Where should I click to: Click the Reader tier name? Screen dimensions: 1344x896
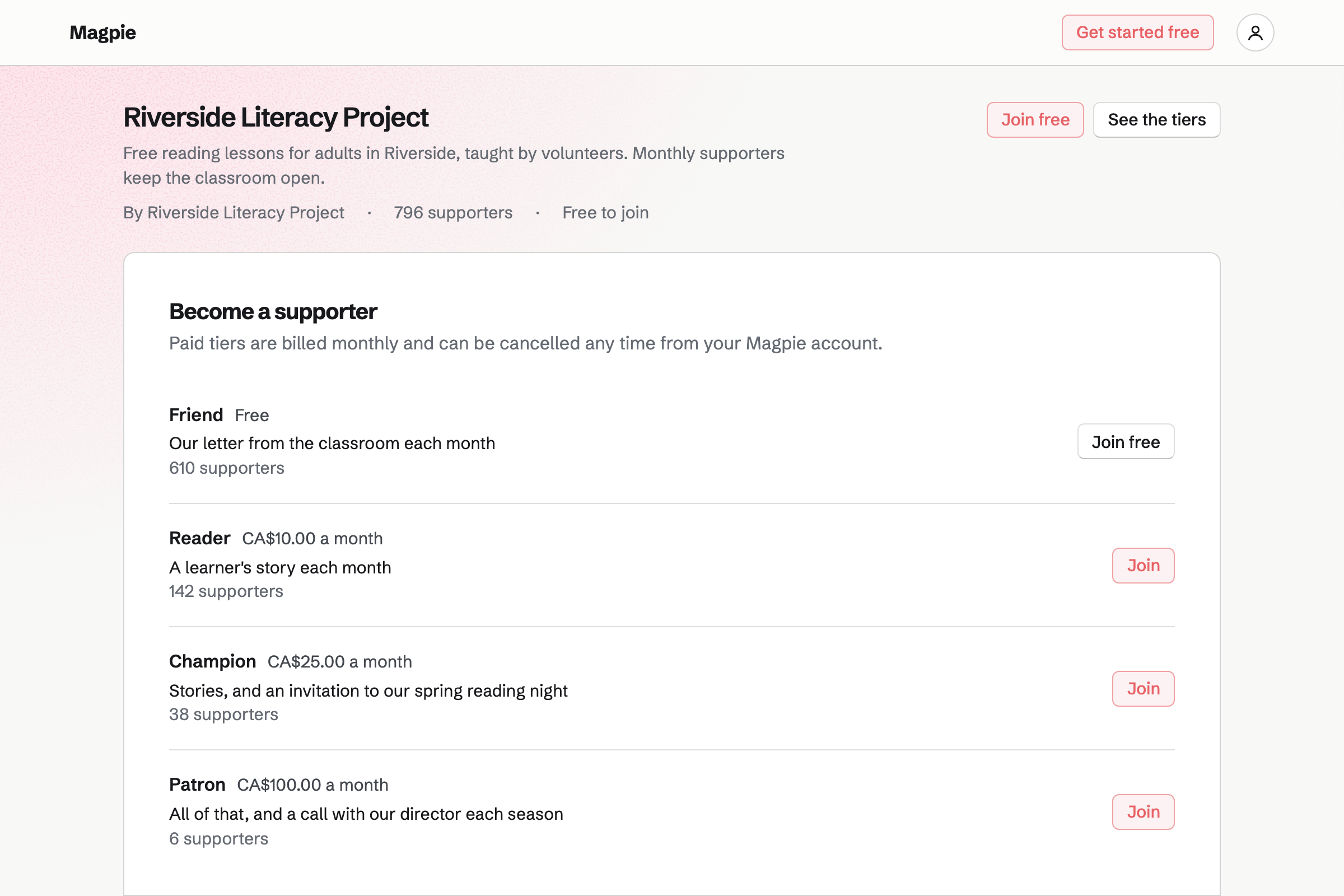click(x=199, y=538)
